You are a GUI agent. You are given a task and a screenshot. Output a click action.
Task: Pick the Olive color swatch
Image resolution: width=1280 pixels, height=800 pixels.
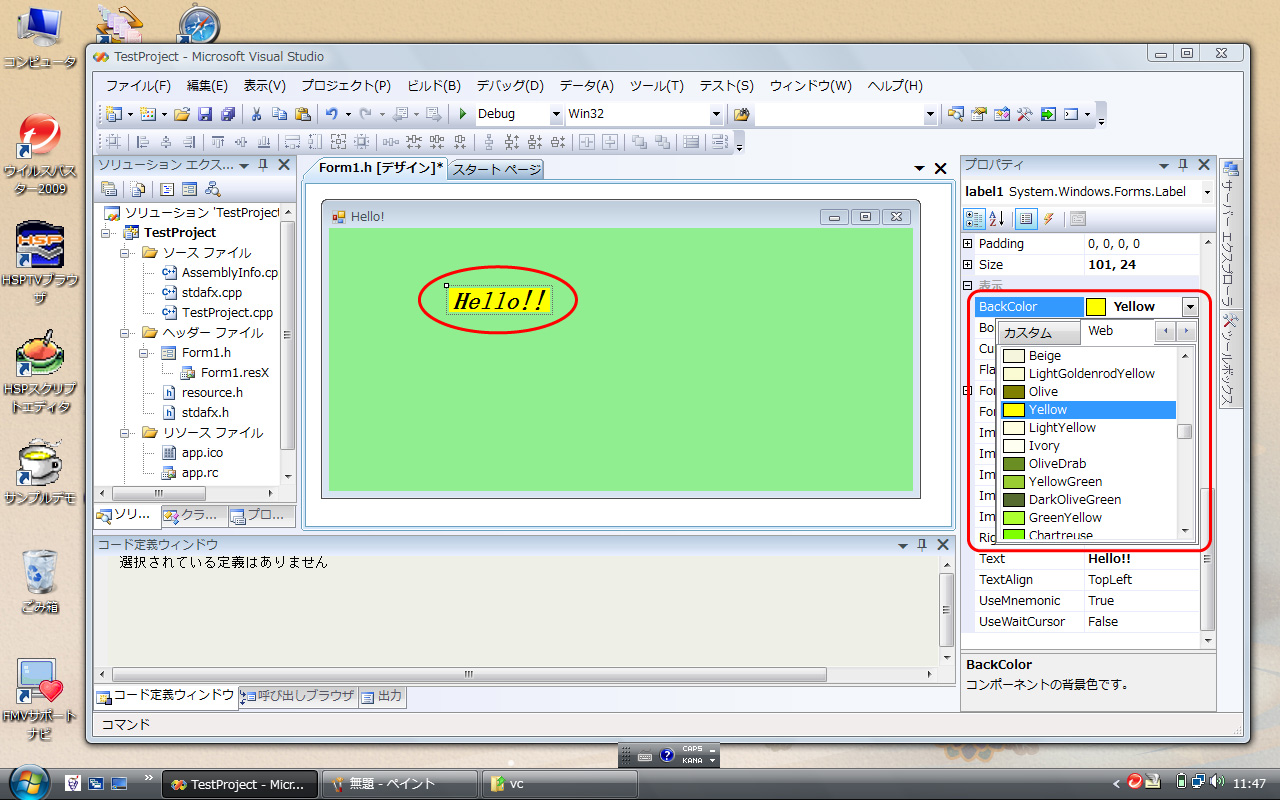pos(1014,392)
